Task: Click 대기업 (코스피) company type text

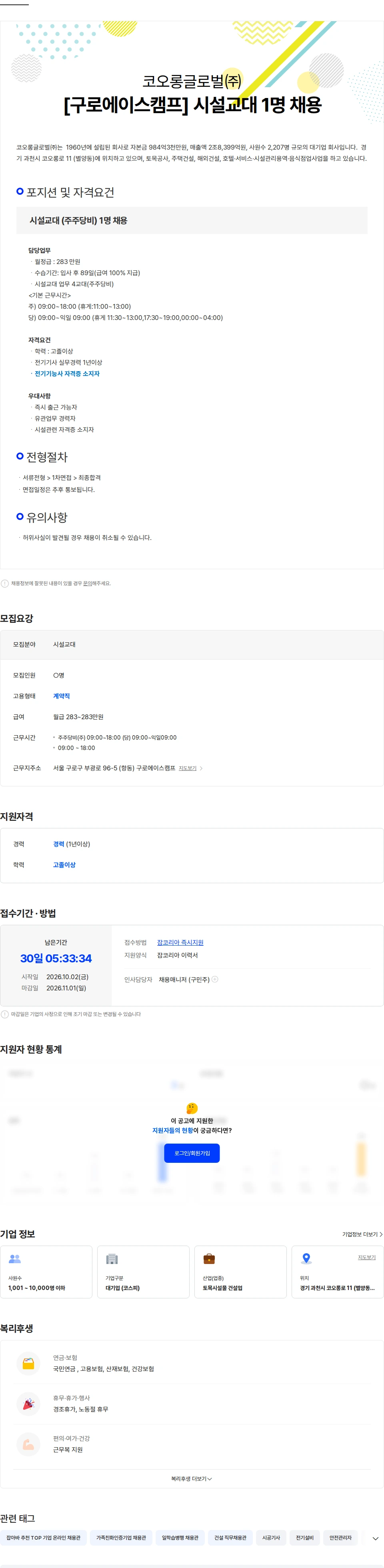Action: pyautogui.click(x=122, y=1288)
